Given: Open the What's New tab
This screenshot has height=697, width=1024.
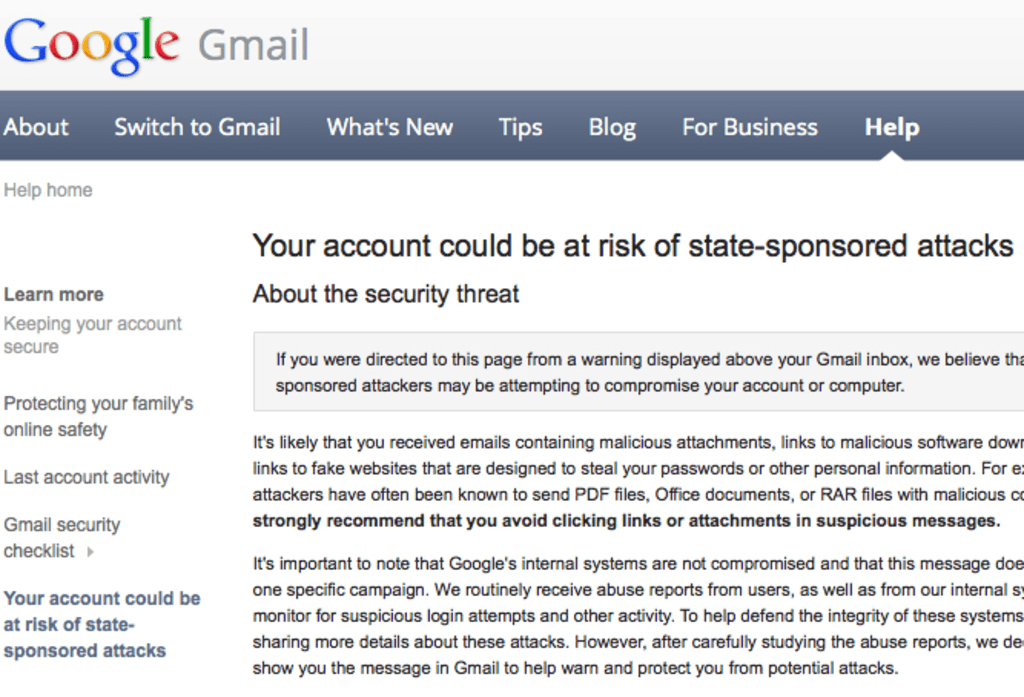Looking at the screenshot, I should [x=390, y=127].
